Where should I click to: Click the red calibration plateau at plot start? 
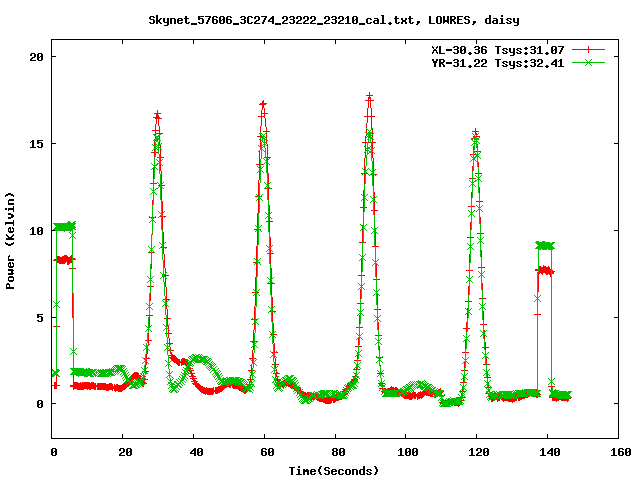coord(64,260)
